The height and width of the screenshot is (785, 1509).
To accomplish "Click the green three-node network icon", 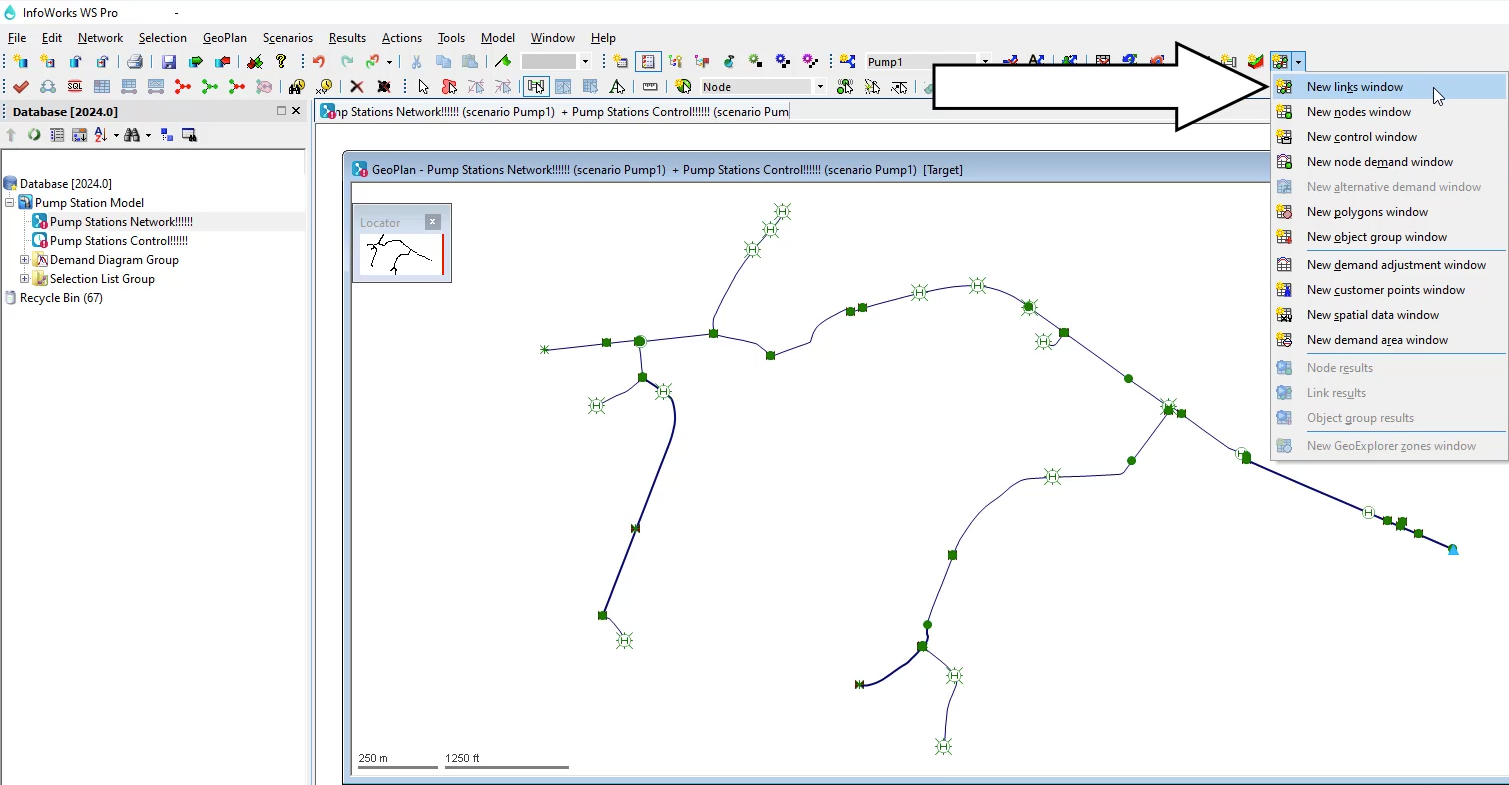I will [x=209, y=86].
